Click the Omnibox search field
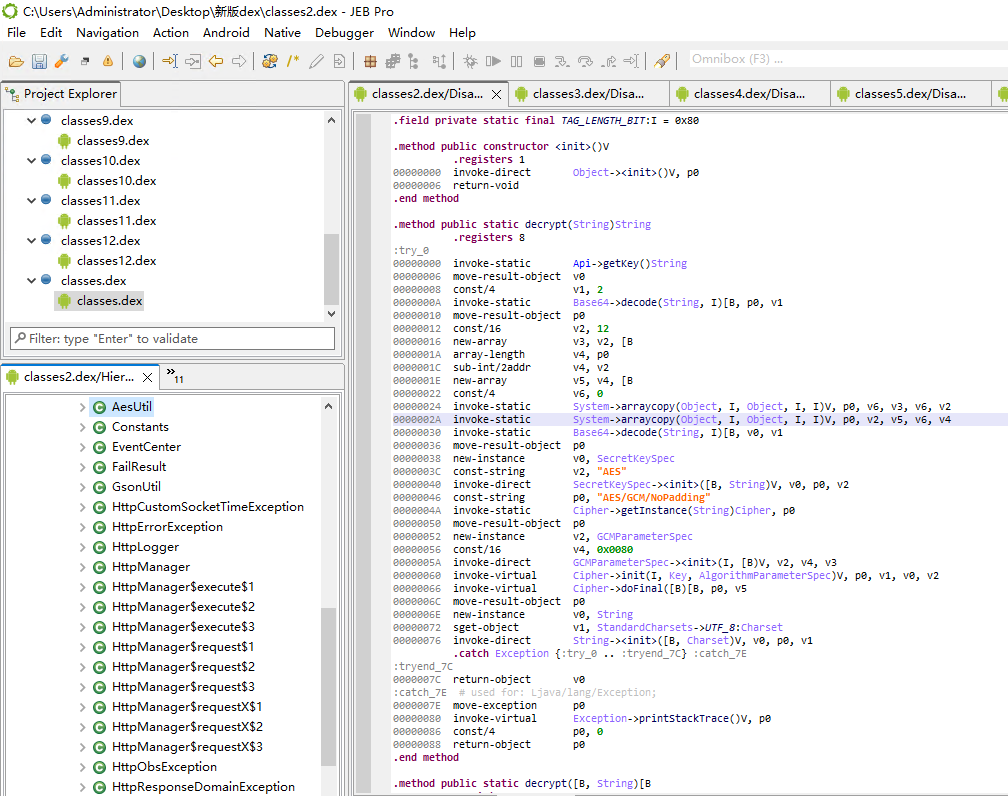The width and height of the screenshot is (1008, 796). pyautogui.click(x=840, y=59)
